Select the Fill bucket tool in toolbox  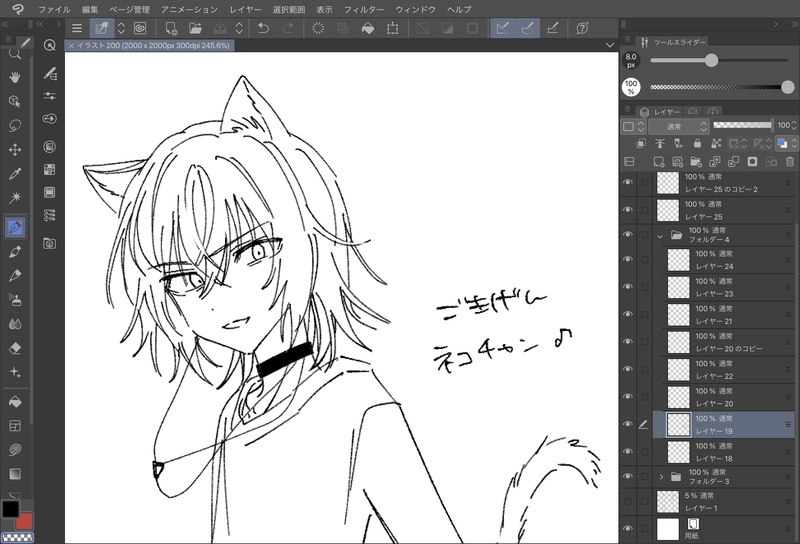point(15,402)
